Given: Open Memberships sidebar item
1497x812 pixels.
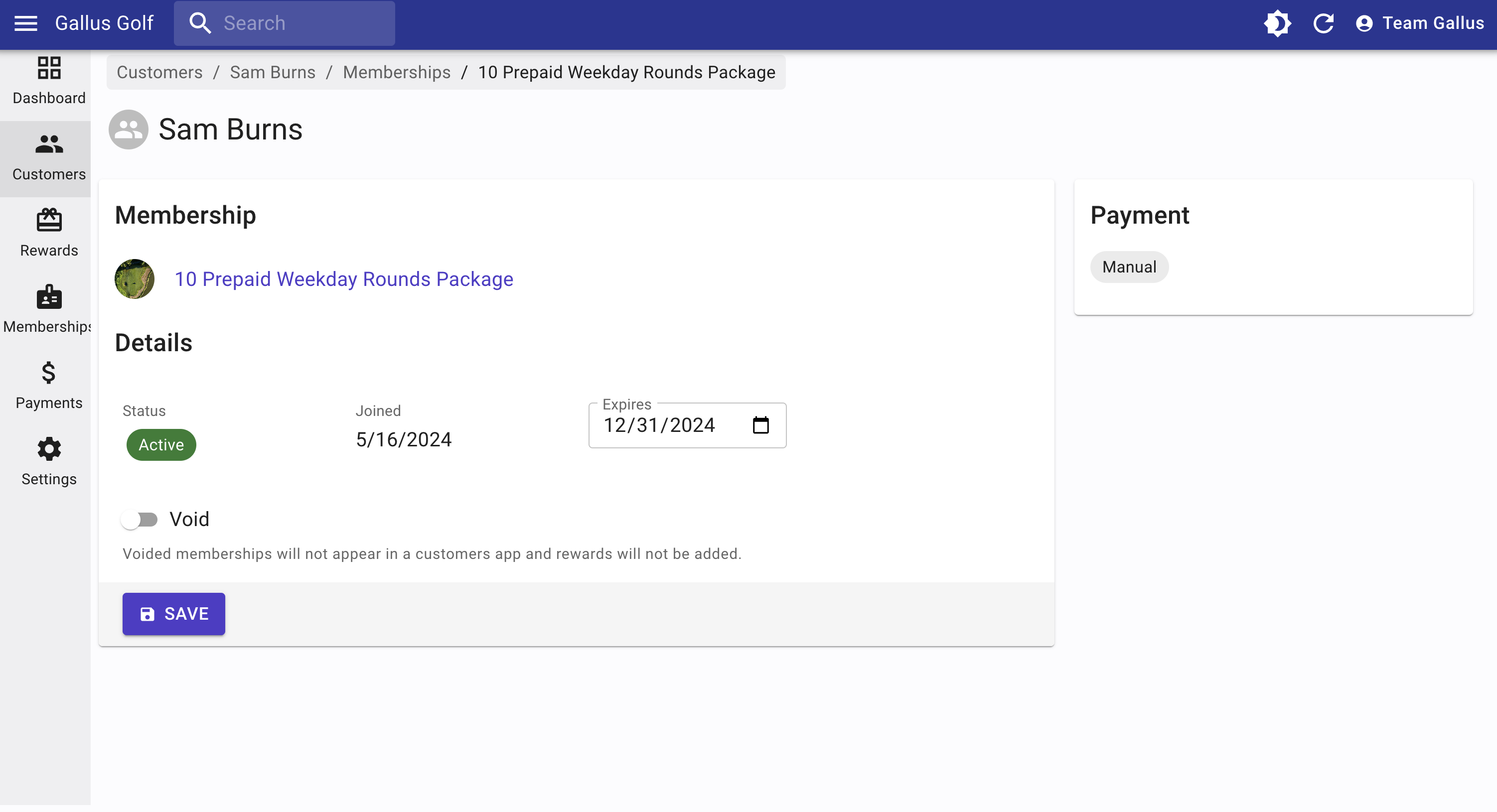Looking at the screenshot, I should coord(49,309).
